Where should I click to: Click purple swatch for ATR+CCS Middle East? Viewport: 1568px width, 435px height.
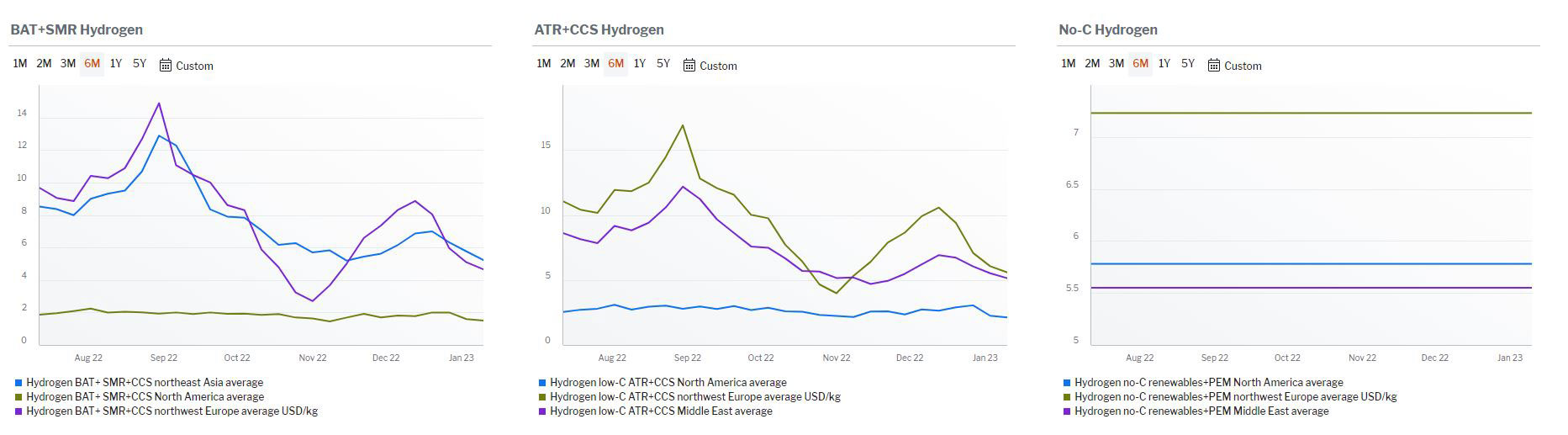pyautogui.click(x=542, y=411)
